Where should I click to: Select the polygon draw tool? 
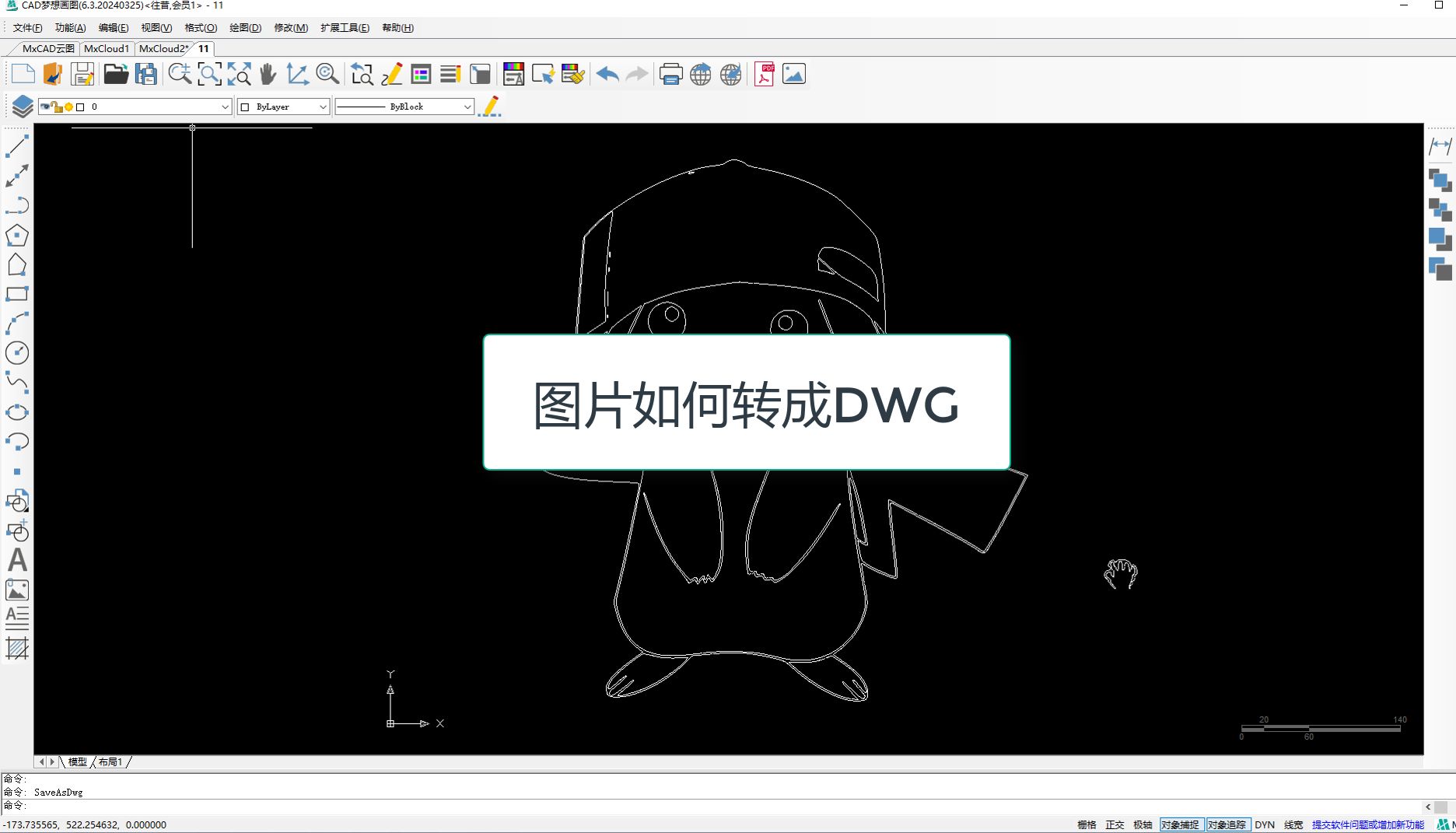[x=17, y=236]
